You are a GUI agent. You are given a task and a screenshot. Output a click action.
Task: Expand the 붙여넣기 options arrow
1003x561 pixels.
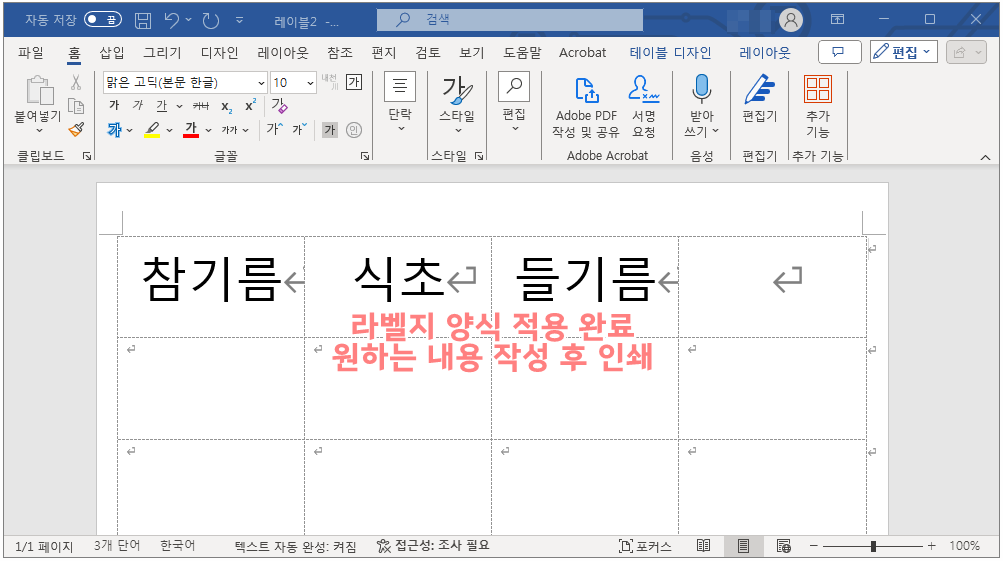(x=38, y=130)
